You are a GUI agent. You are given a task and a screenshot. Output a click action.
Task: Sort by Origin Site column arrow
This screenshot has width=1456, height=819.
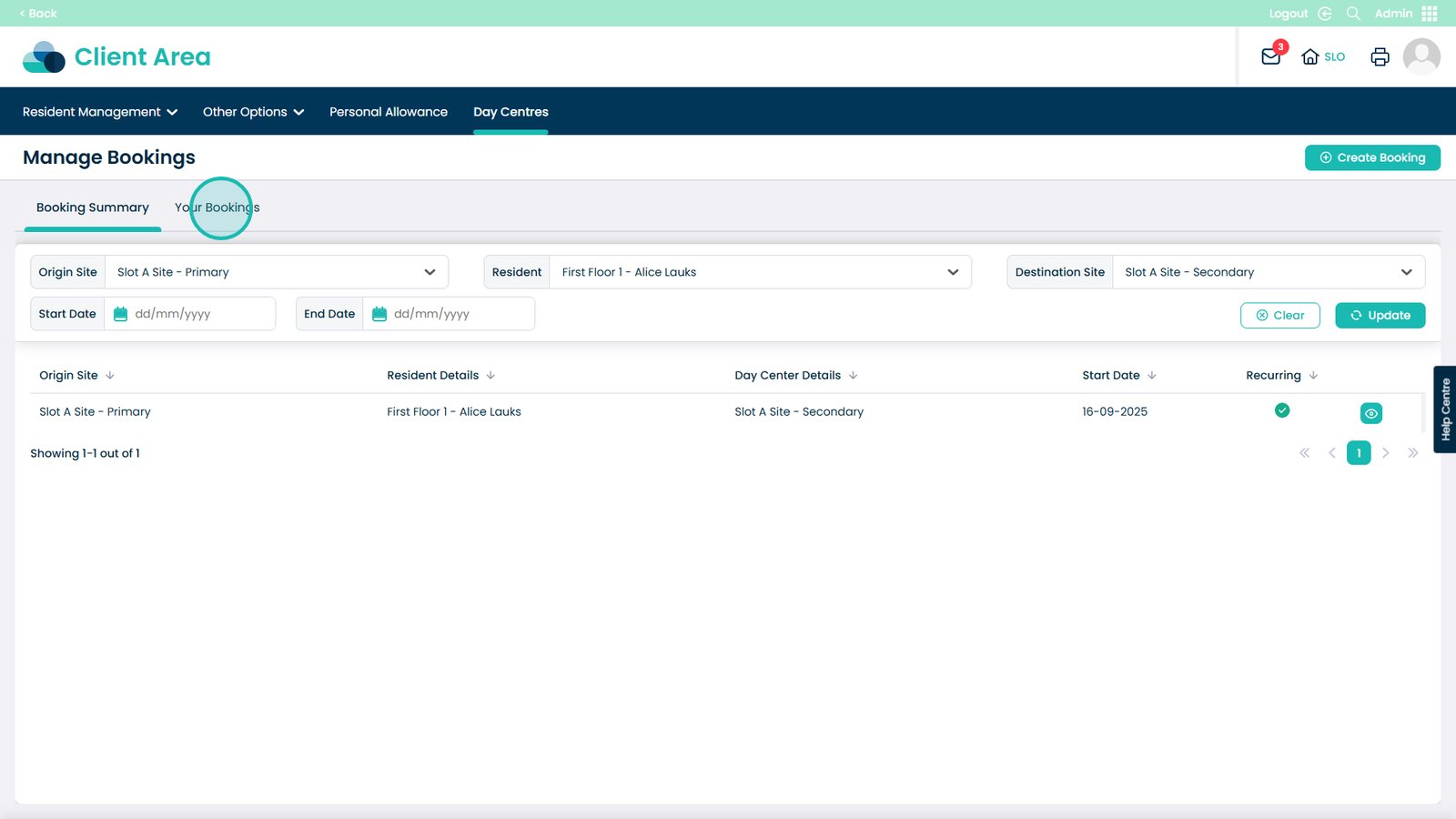pos(110,375)
